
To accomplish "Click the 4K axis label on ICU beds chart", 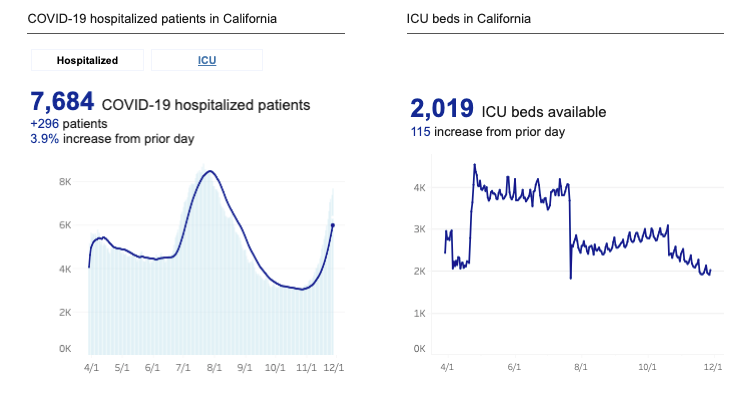I will click(419, 188).
